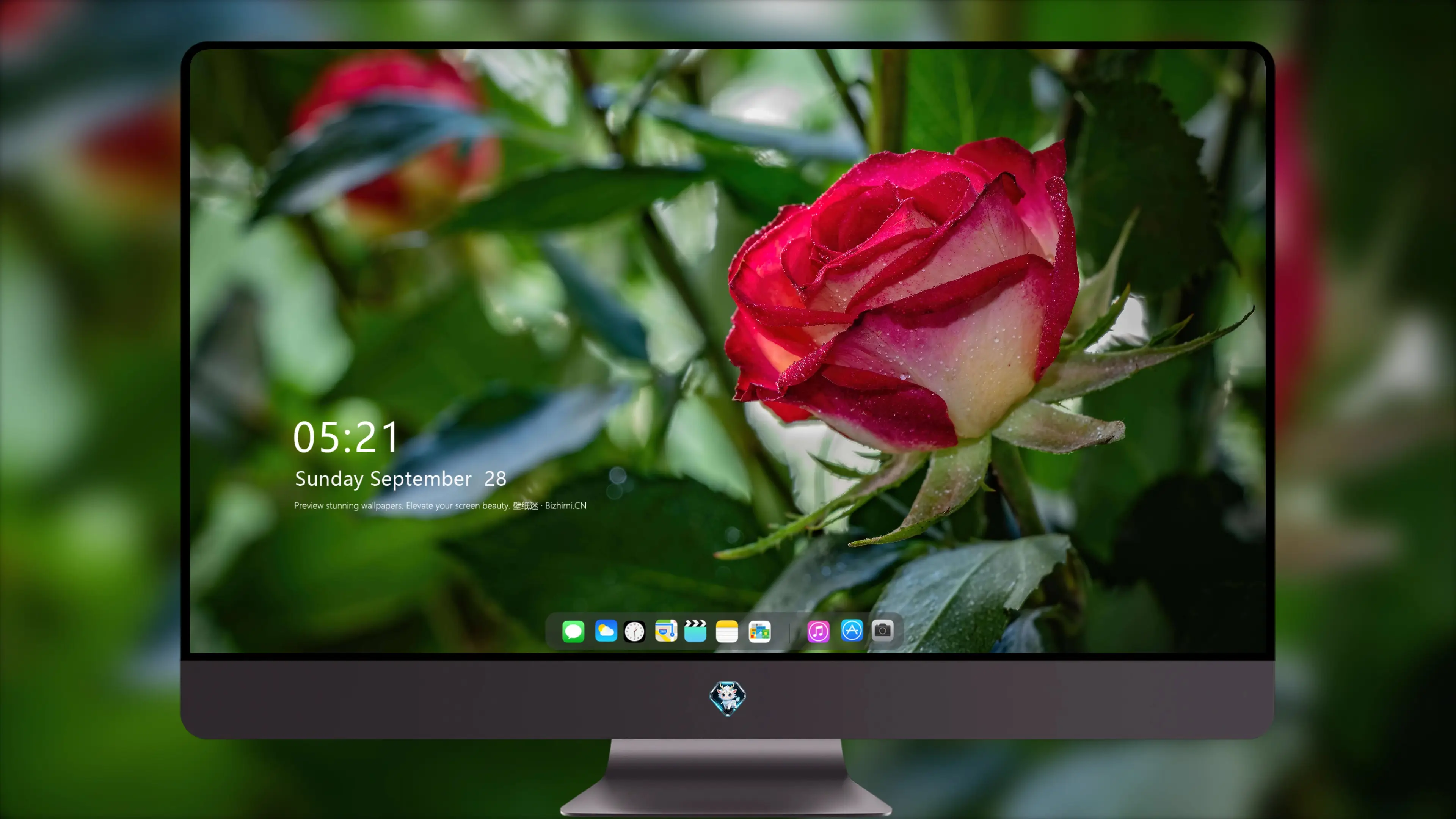Viewport: 1456px width, 819px height.
Task: Open the Videos clapperboard app in dock
Action: 695,631
